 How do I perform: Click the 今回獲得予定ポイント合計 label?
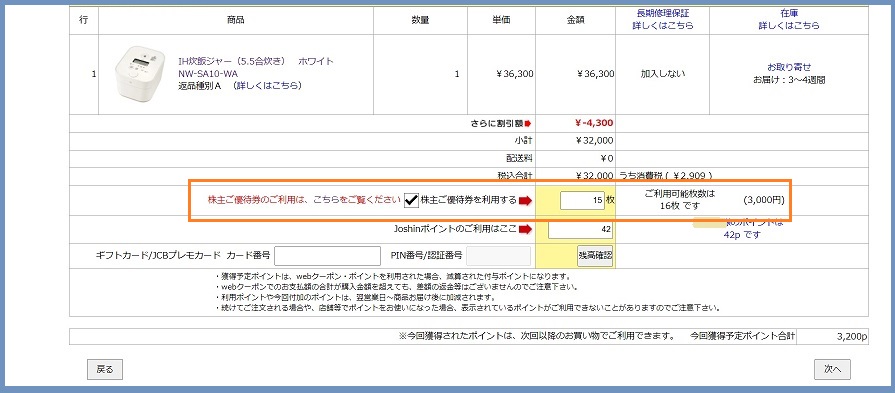pyautogui.click(x=742, y=335)
